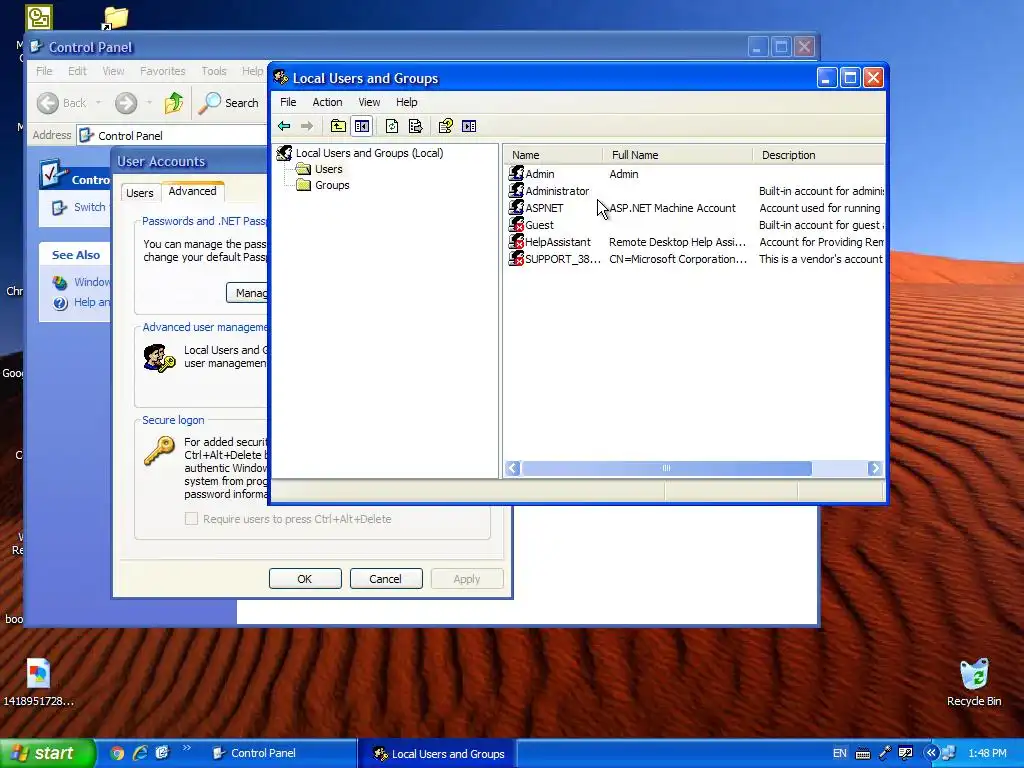Open the Tools menu in Control Panel
This screenshot has height=768, width=1024.
click(214, 71)
